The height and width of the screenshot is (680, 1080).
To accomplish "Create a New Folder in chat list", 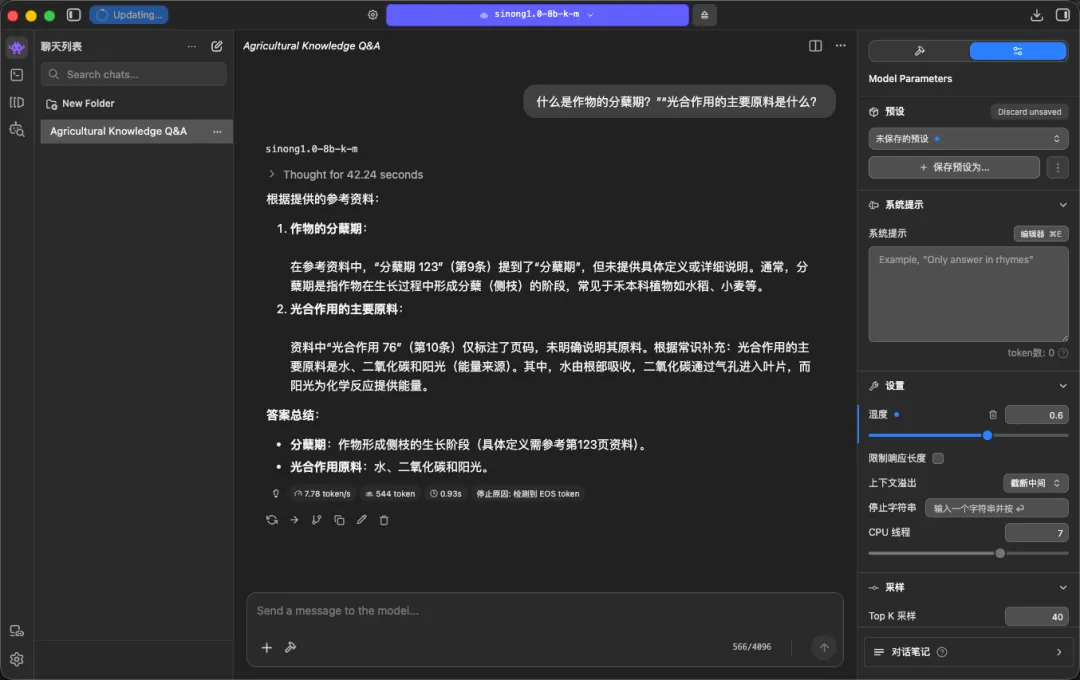I will [x=80, y=103].
